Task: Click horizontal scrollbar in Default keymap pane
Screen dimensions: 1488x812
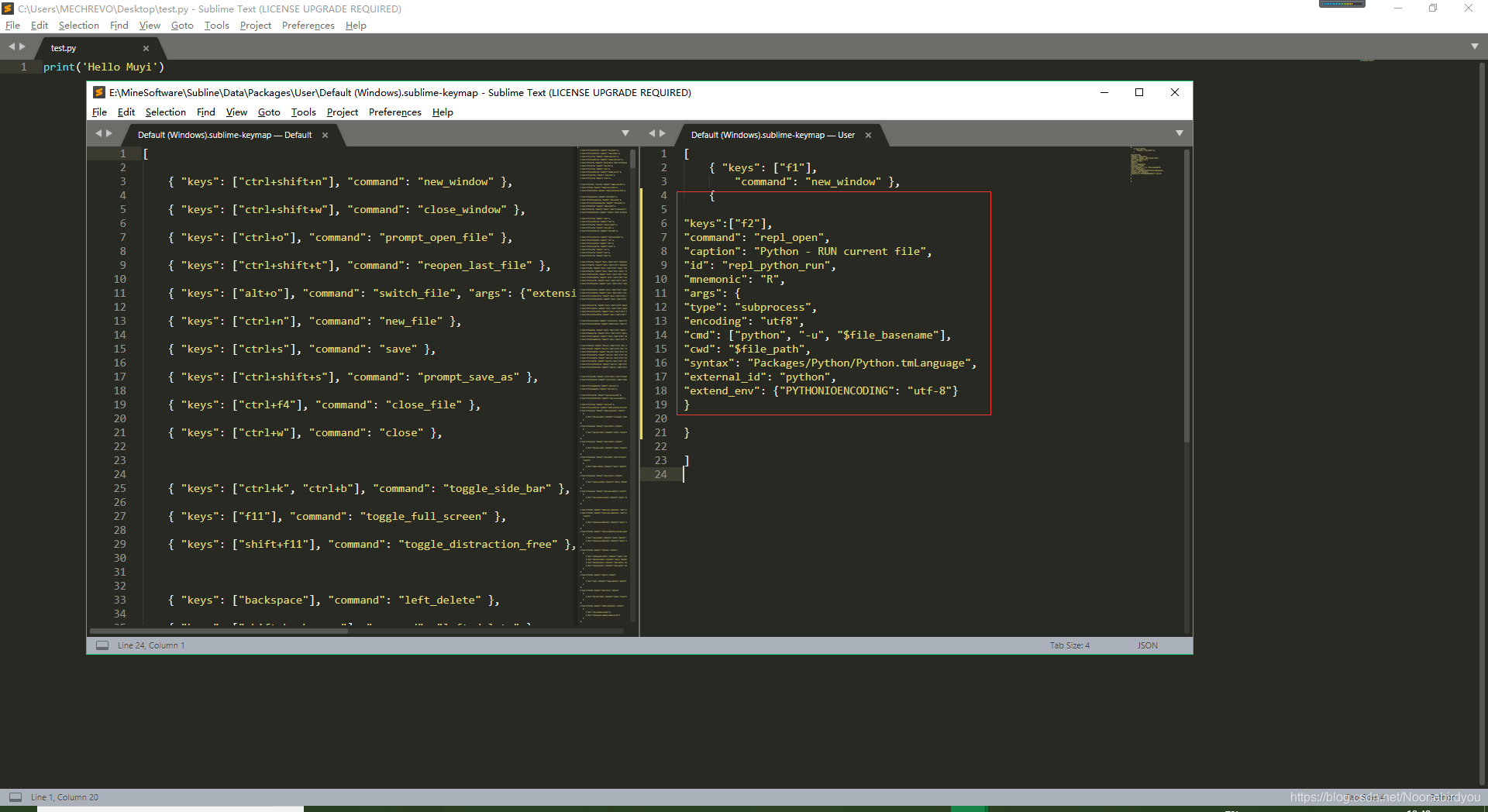Action: [x=220, y=631]
